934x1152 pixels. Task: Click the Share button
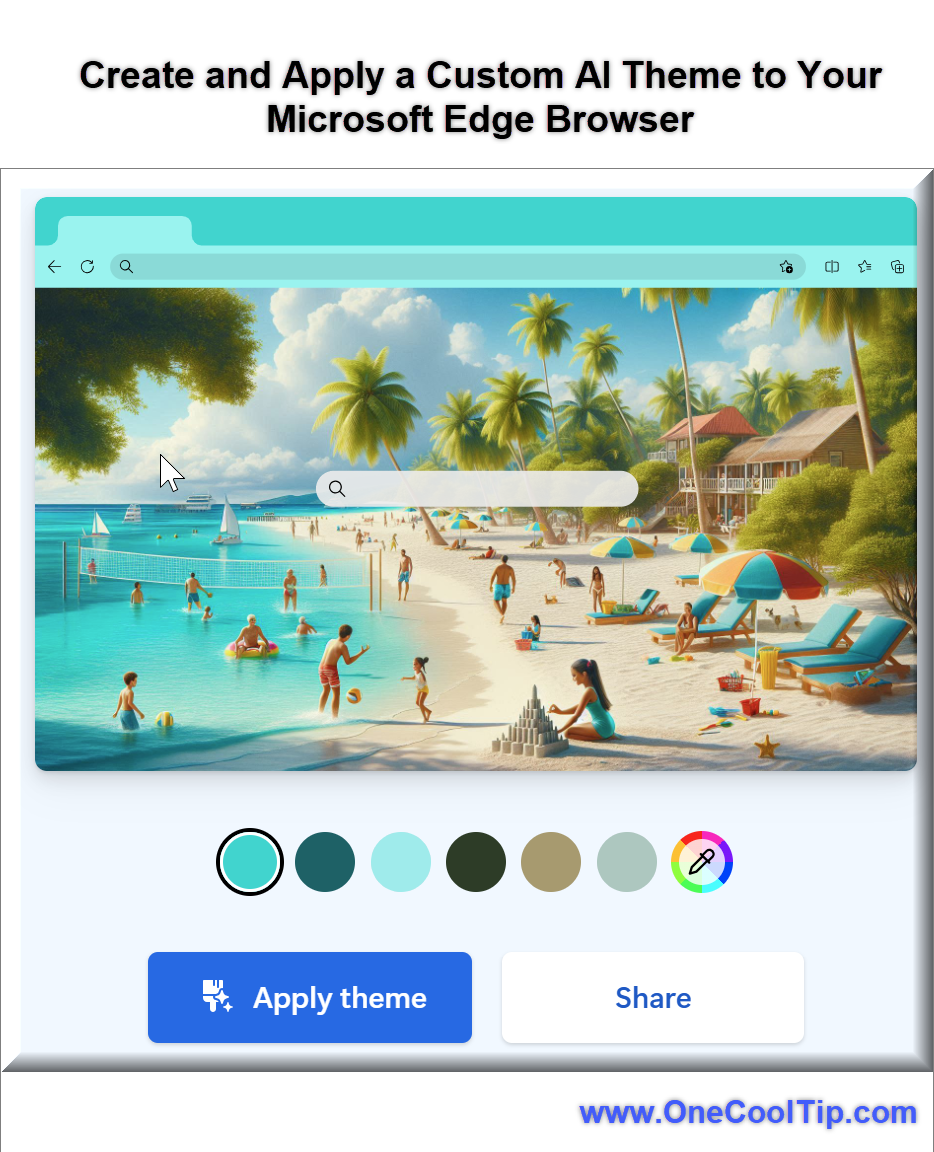point(653,998)
